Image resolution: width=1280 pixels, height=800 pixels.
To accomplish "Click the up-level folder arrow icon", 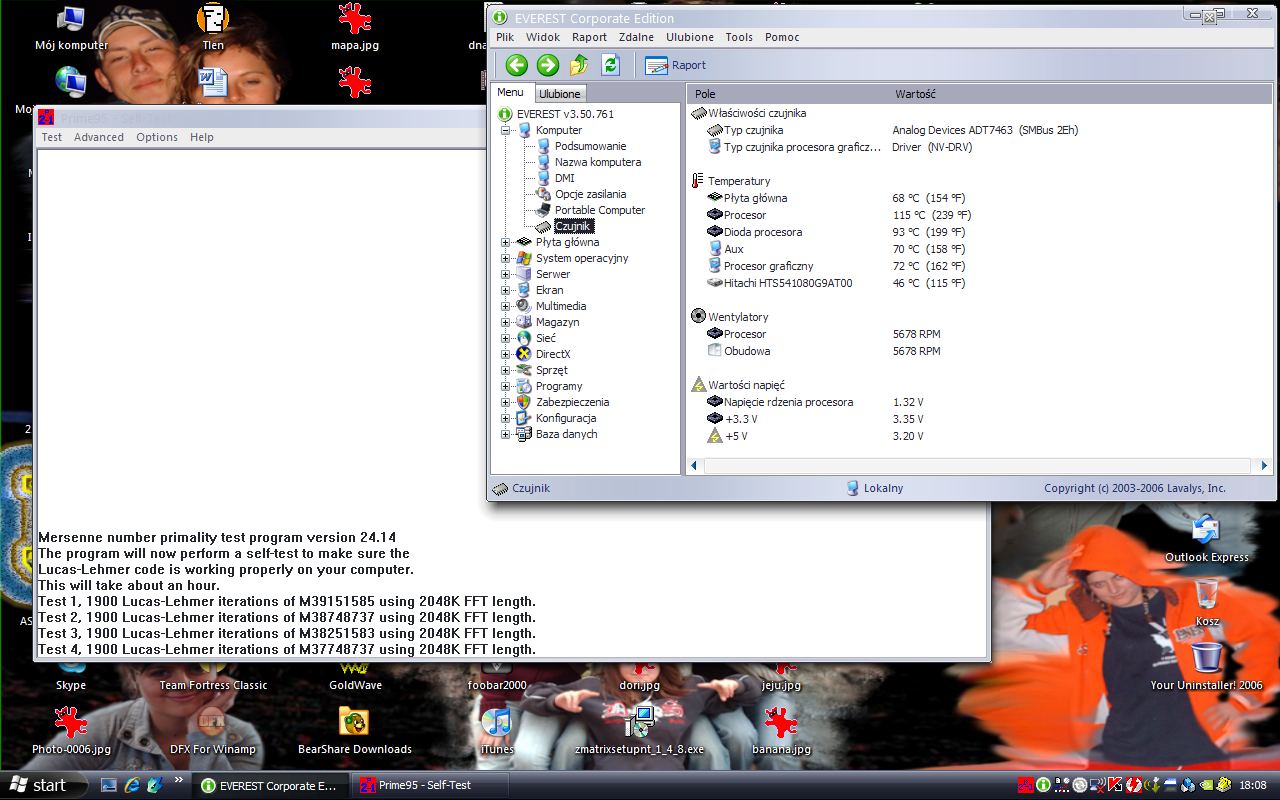I will (579, 65).
